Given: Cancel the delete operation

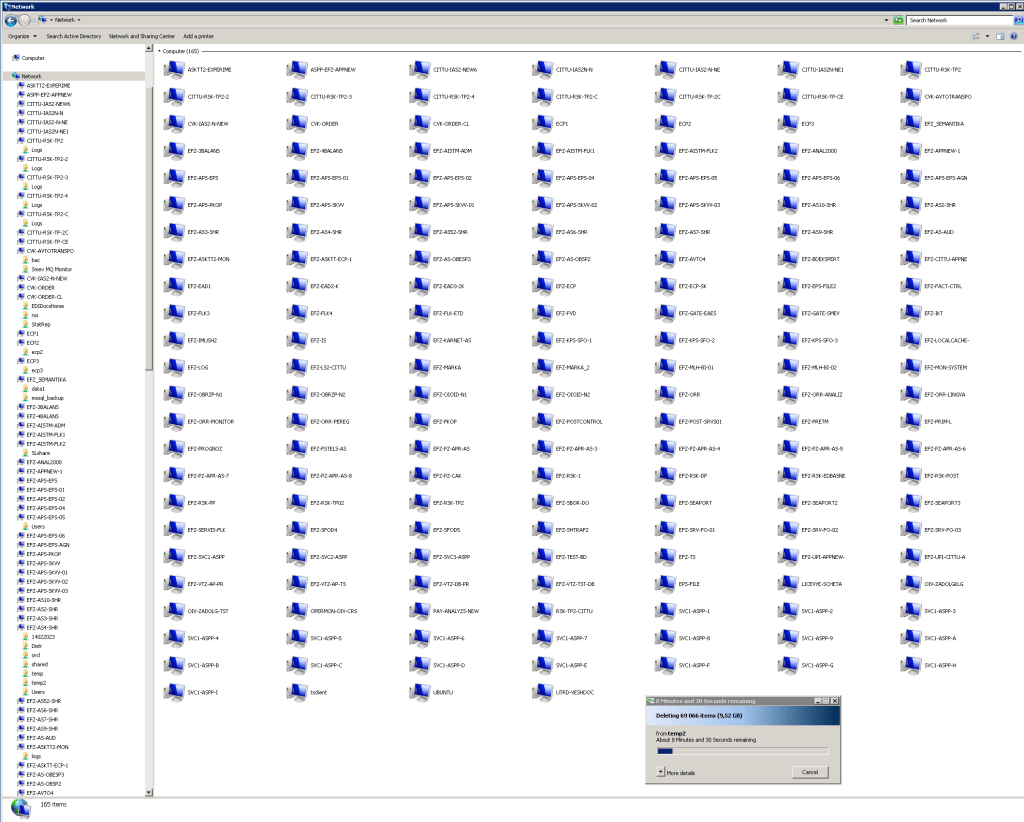Looking at the screenshot, I should point(809,772).
